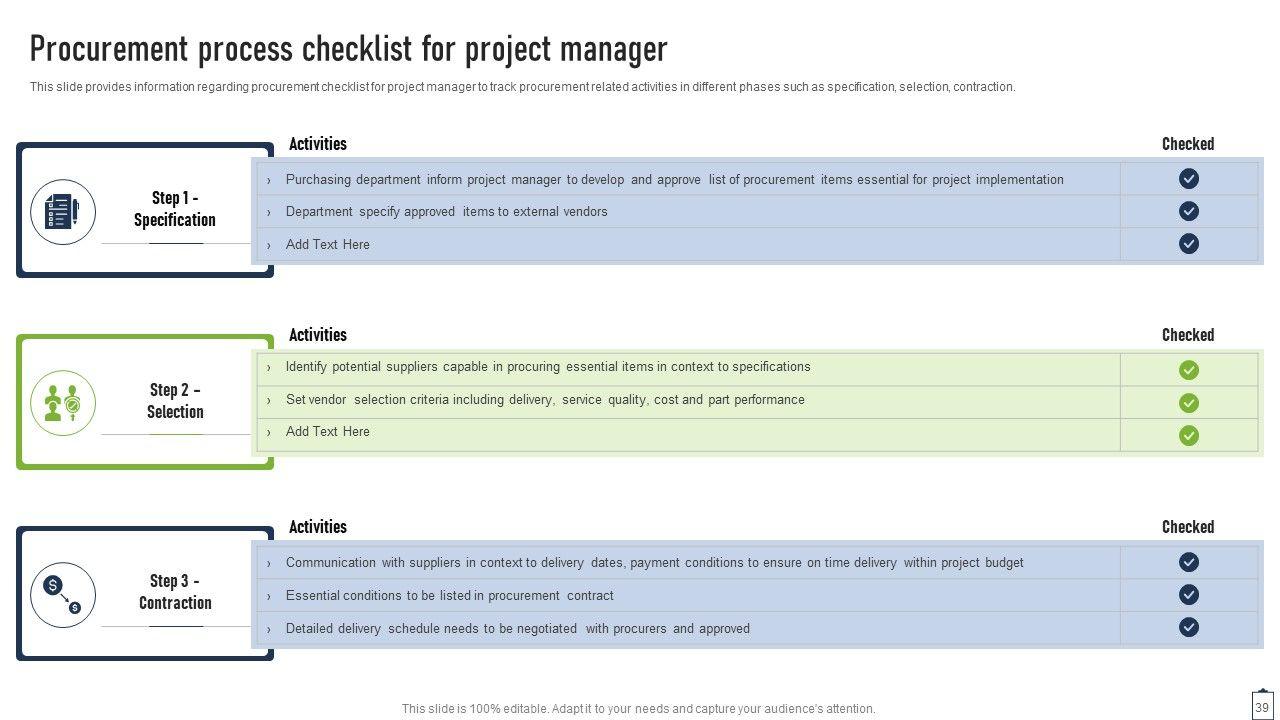Select the Step 1 - Specification label

(x=175, y=209)
